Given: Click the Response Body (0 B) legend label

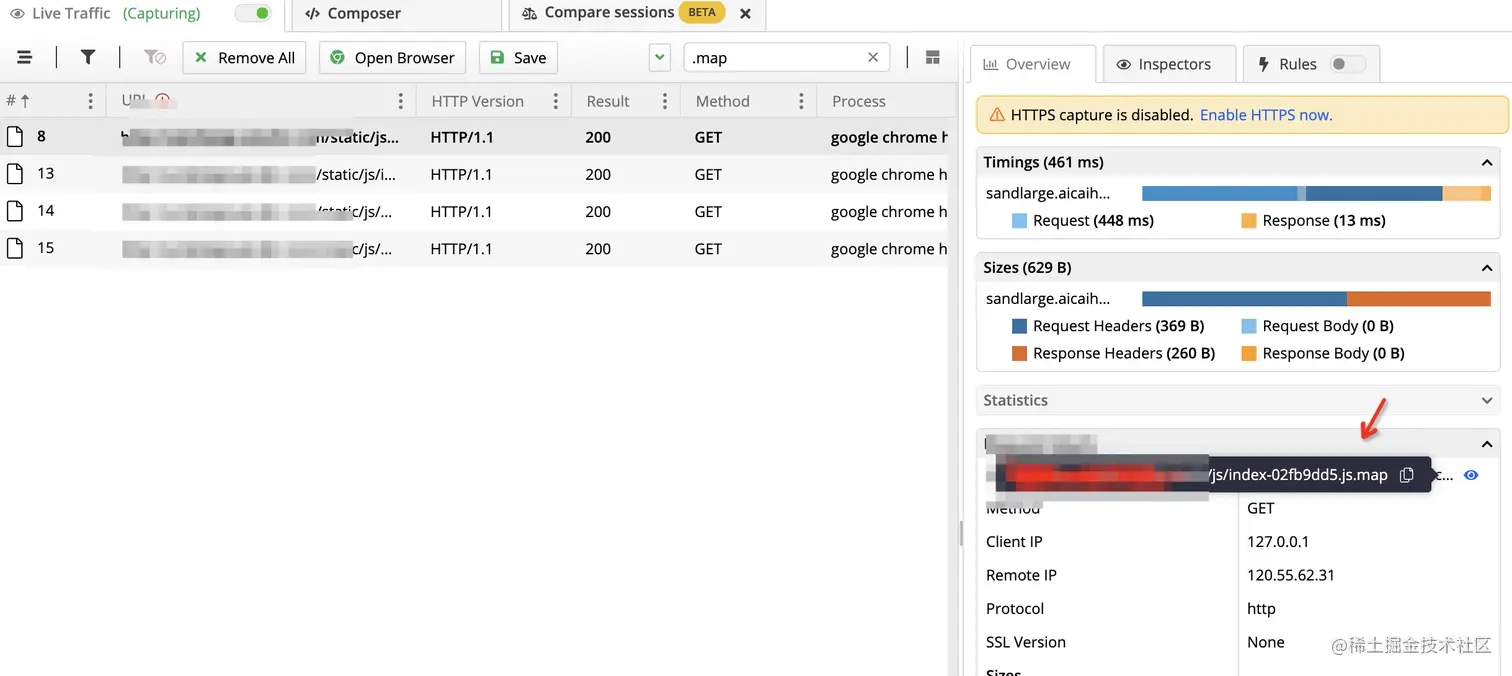Looking at the screenshot, I should (x=1333, y=353).
